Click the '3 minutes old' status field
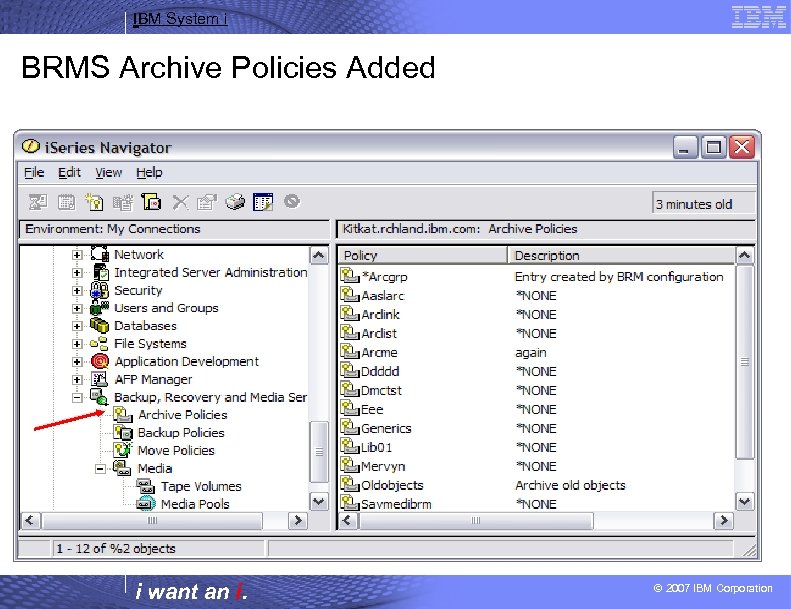The height and width of the screenshot is (609, 791). (x=703, y=204)
